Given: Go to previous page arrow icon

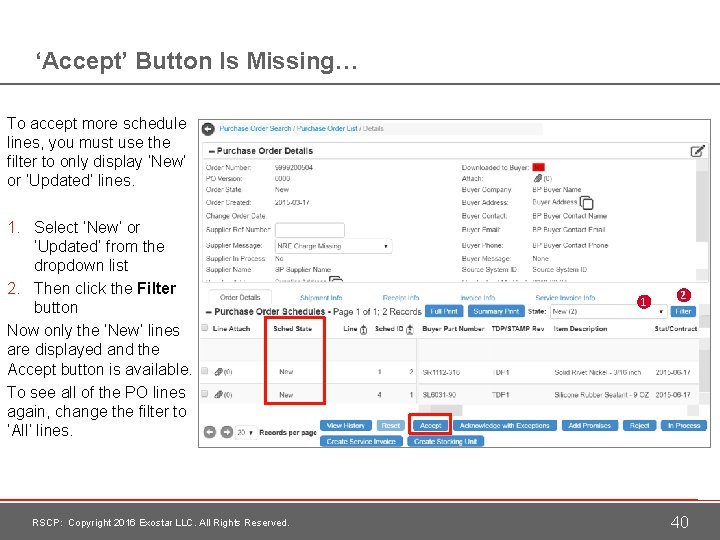Looking at the screenshot, I should (210, 432).
